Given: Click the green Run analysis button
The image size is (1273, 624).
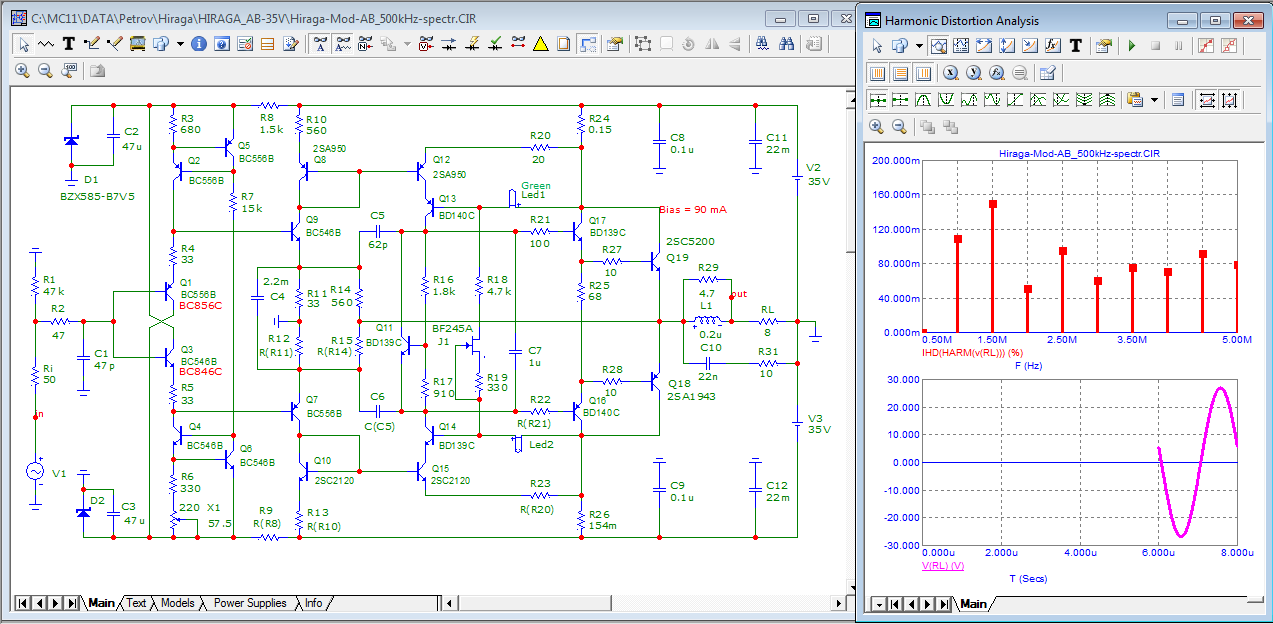Looking at the screenshot, I should pyautogui.click(x=1131, y=46).
